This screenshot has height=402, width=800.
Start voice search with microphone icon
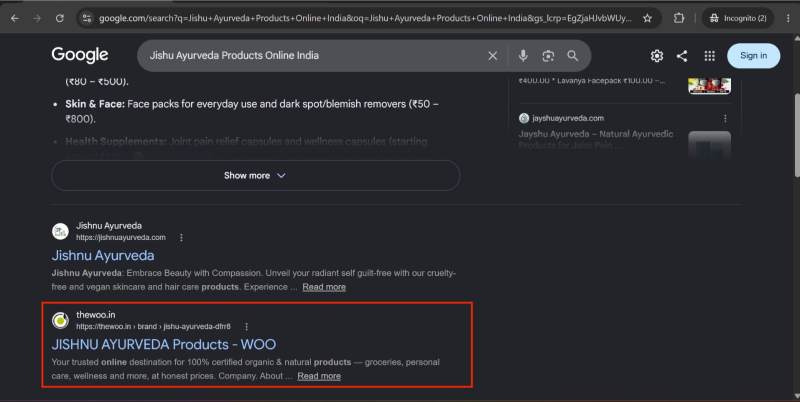523,56
